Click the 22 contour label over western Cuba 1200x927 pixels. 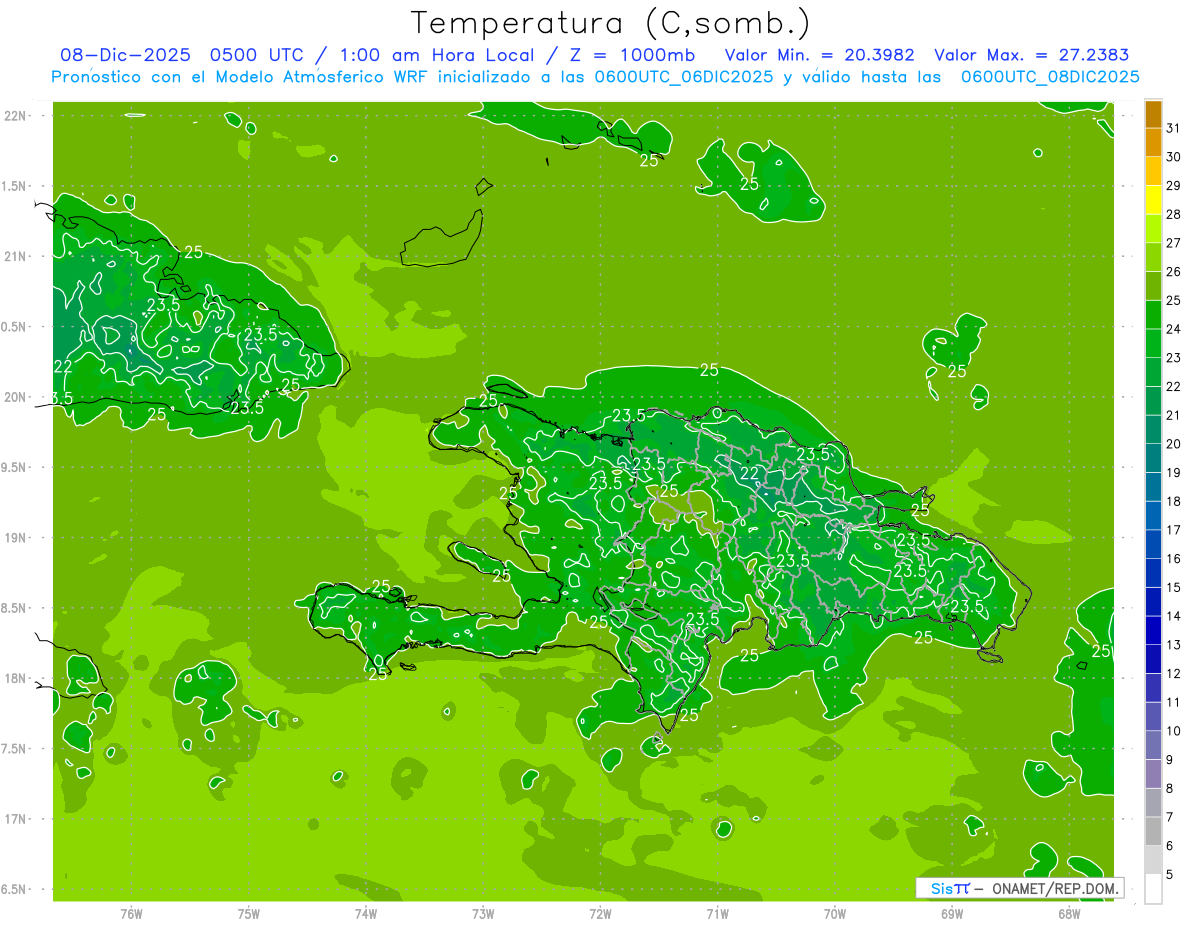62,367
